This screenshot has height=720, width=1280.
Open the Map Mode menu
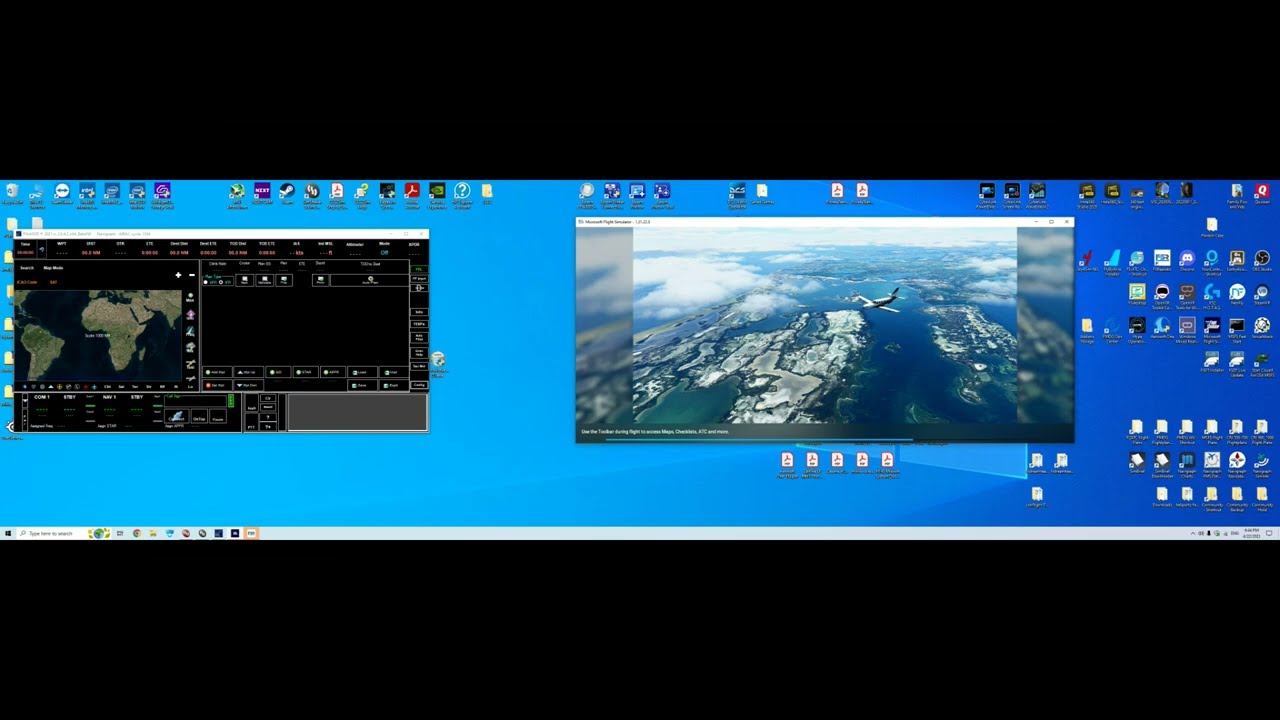[53, 268]
